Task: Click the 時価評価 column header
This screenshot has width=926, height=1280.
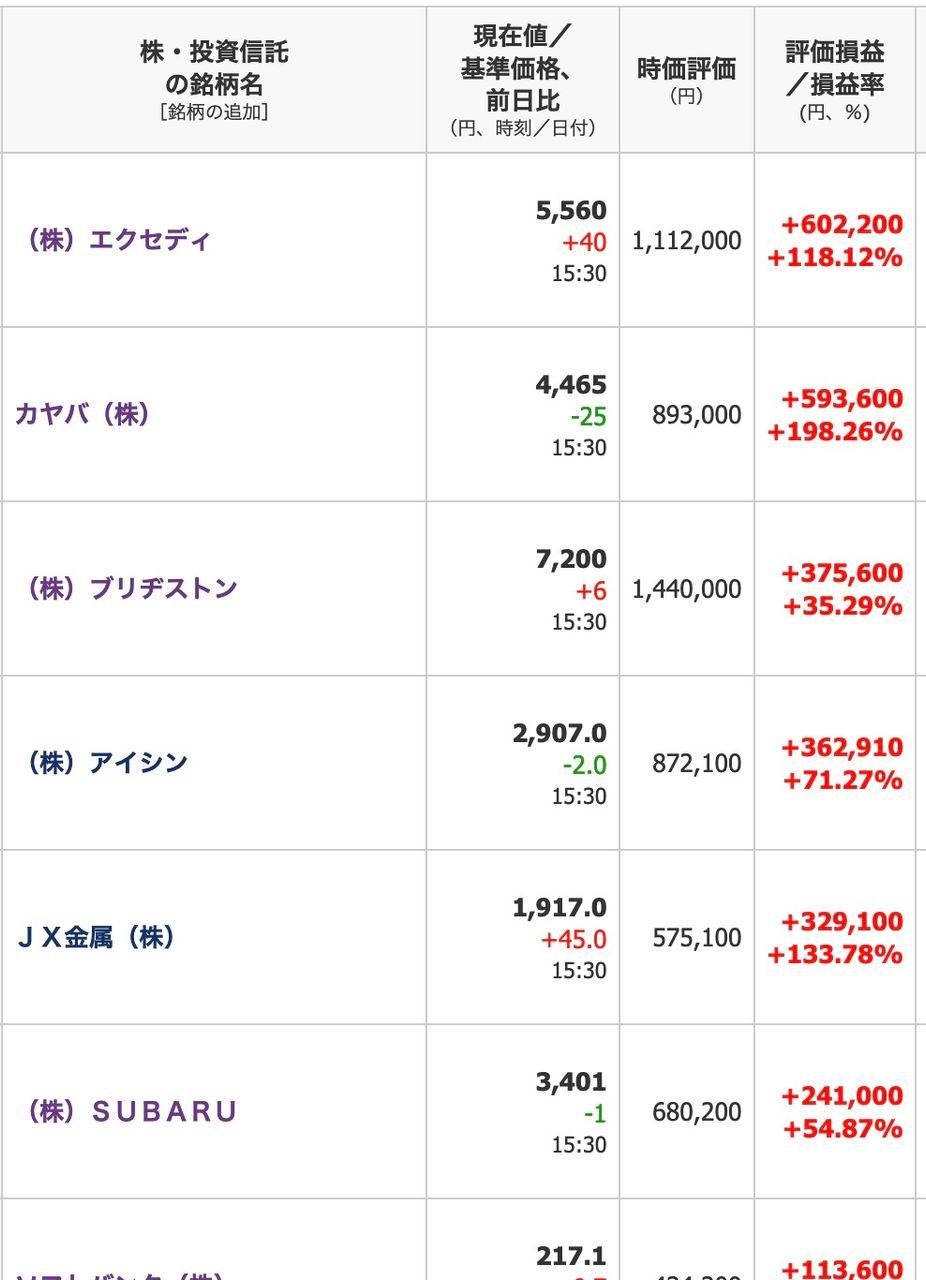Action: click(686, 69)
